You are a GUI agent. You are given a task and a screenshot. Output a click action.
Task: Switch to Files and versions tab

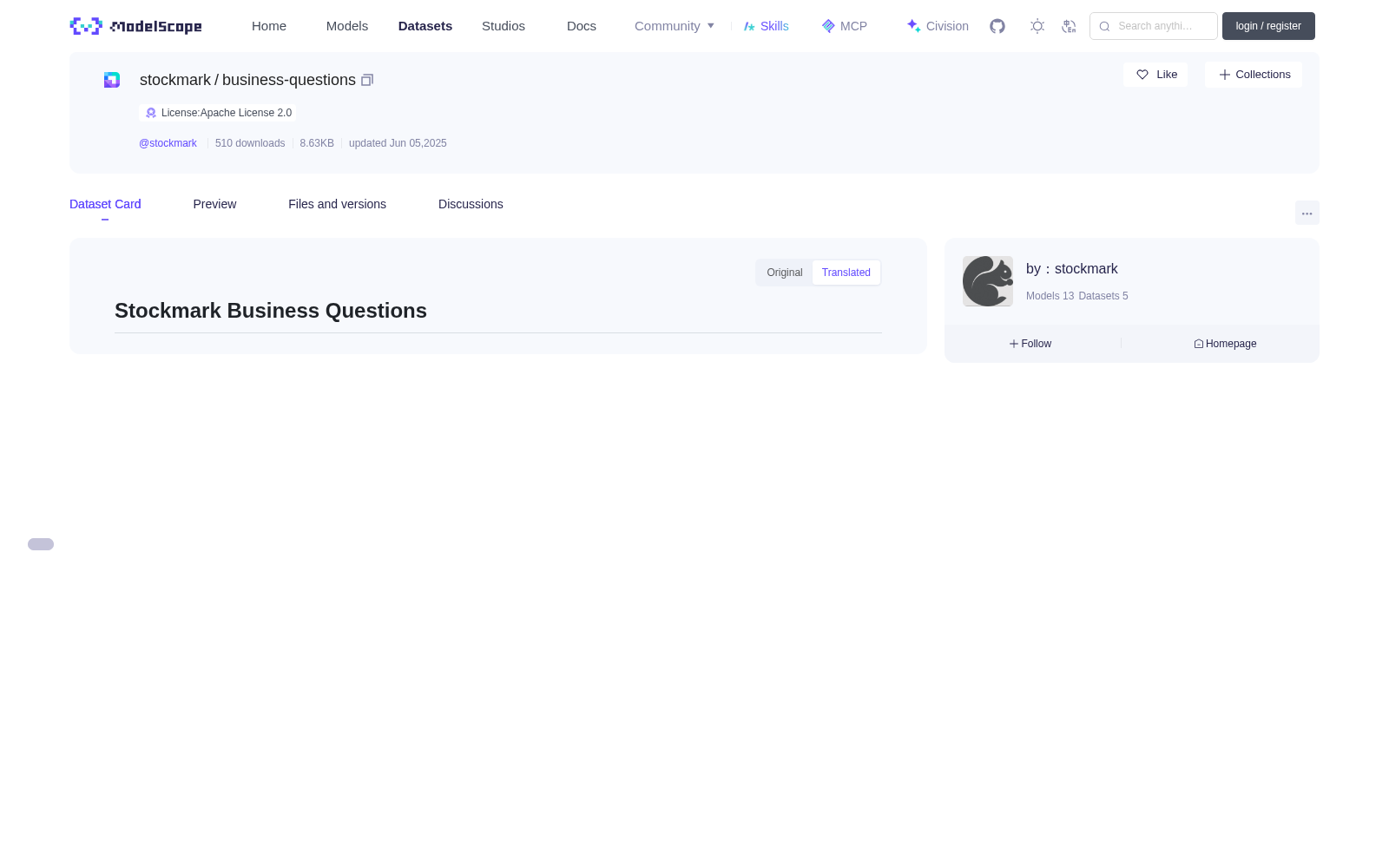337,204
